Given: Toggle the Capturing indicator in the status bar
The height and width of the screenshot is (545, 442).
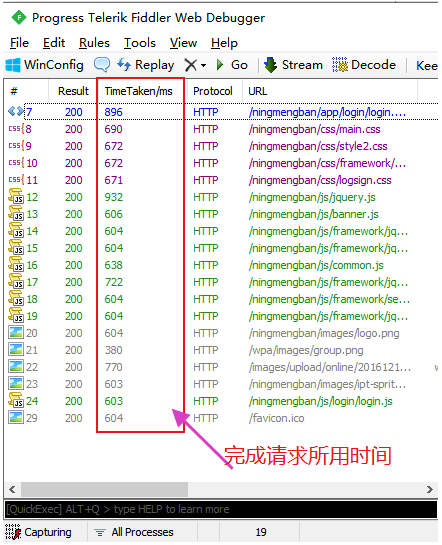Looking at the screenshot, I should [x=38, y=532].
